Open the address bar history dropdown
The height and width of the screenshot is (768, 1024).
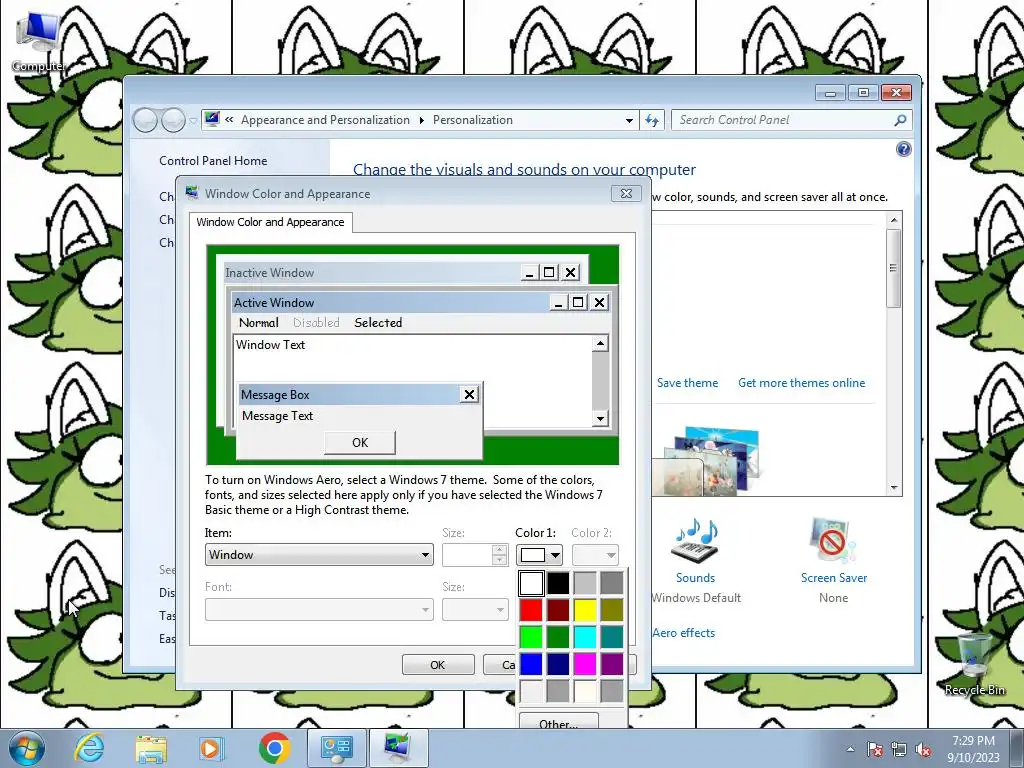click(629, 120)
